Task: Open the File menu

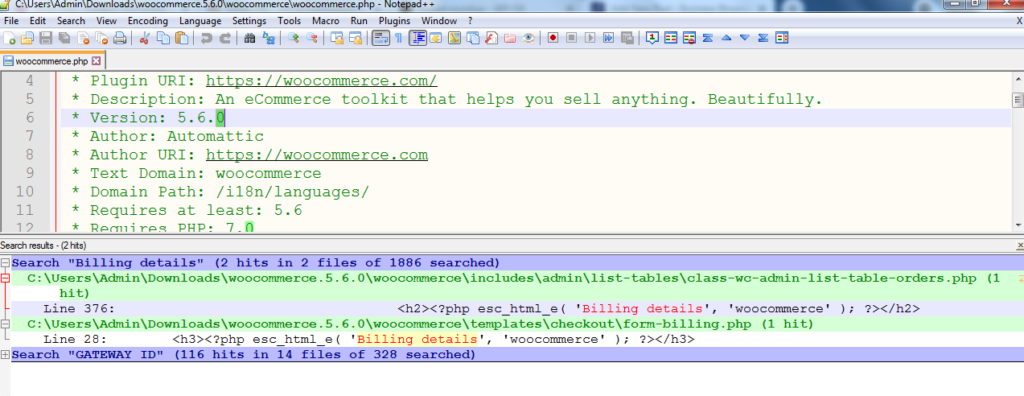Action: point(11,21)
